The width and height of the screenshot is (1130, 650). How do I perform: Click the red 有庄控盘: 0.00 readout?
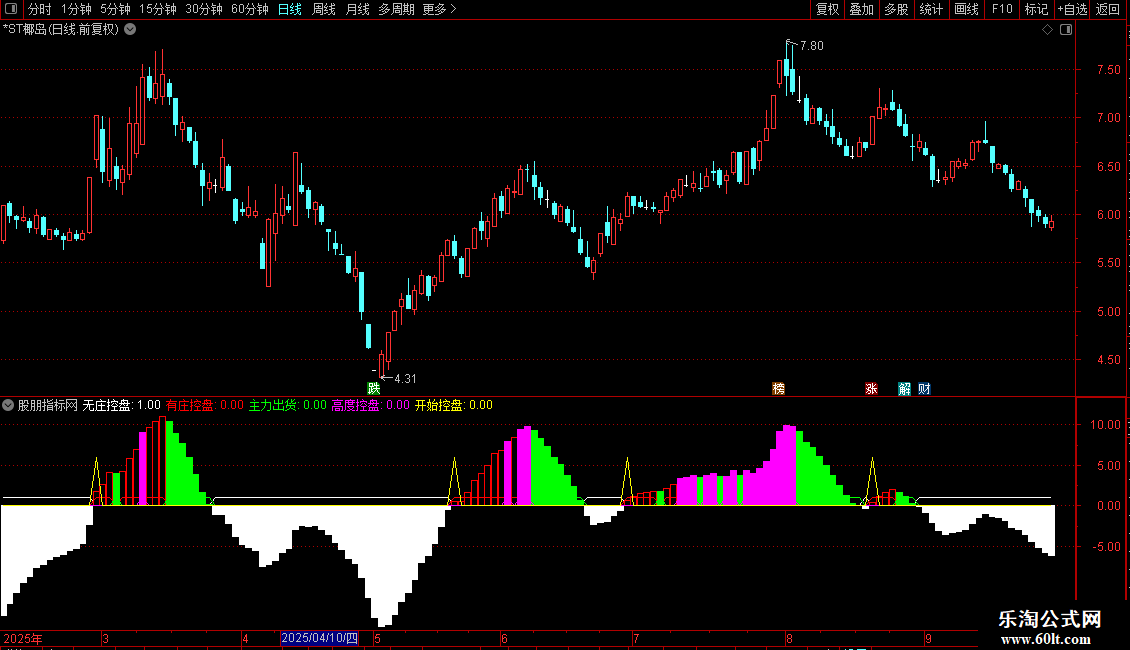click(205, 405)
